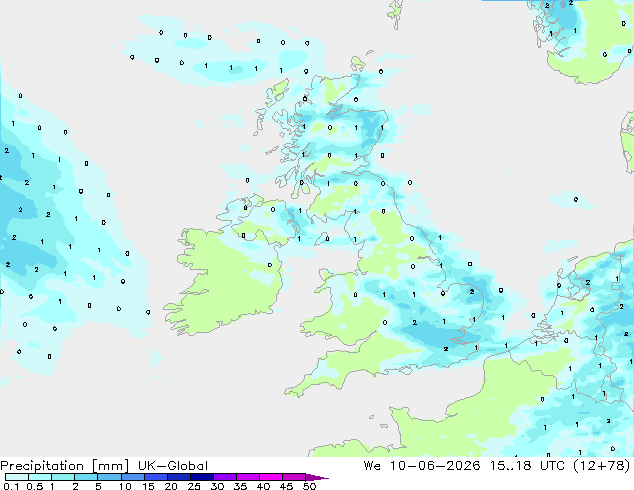Select the 0.5–1 mm legend color block

click(40, 477)
